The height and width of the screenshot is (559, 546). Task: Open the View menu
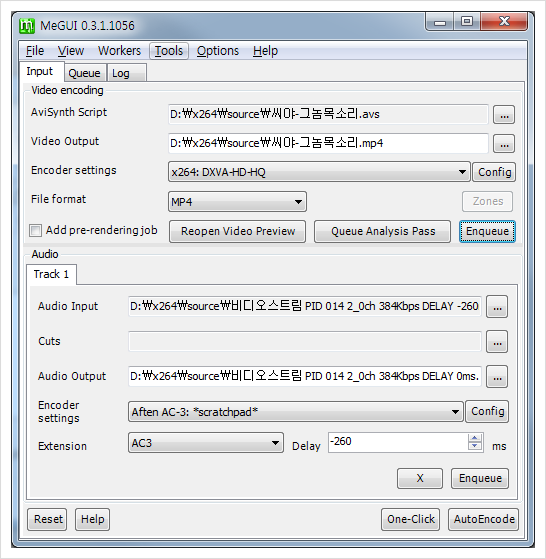click(71, 51)
